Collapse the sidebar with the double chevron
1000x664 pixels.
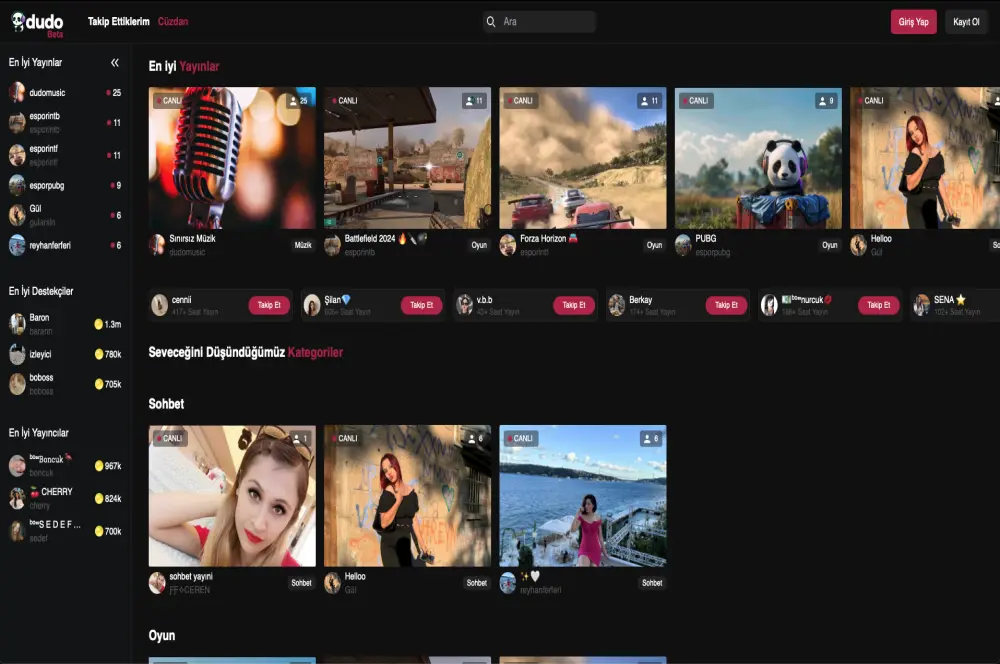click(x=115, y=63)
